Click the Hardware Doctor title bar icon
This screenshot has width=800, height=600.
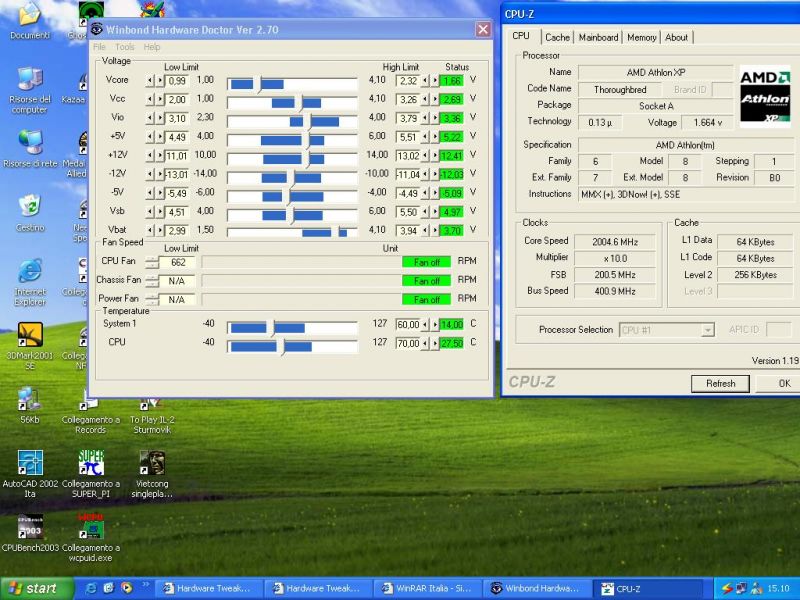96,29
